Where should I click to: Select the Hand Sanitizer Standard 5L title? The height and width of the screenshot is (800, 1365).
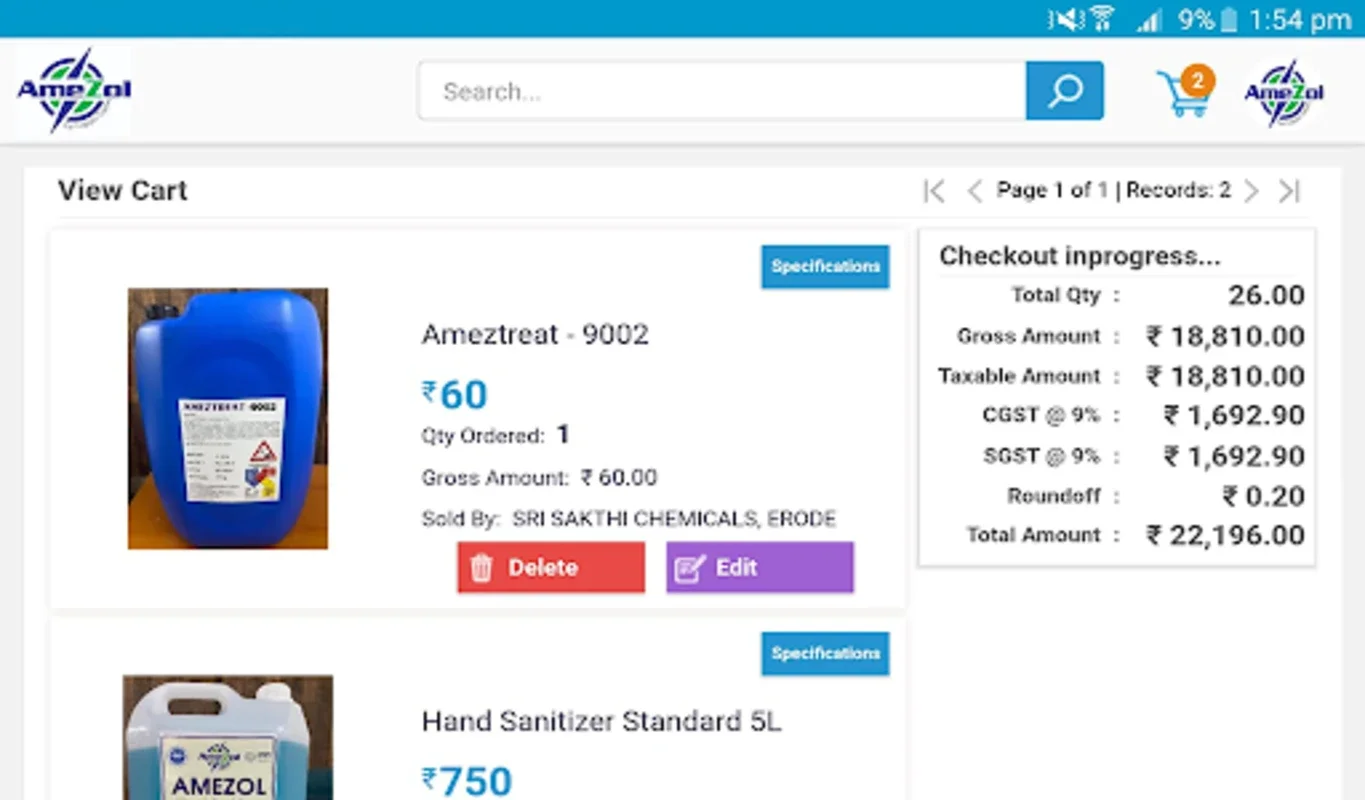pos(601,721)
